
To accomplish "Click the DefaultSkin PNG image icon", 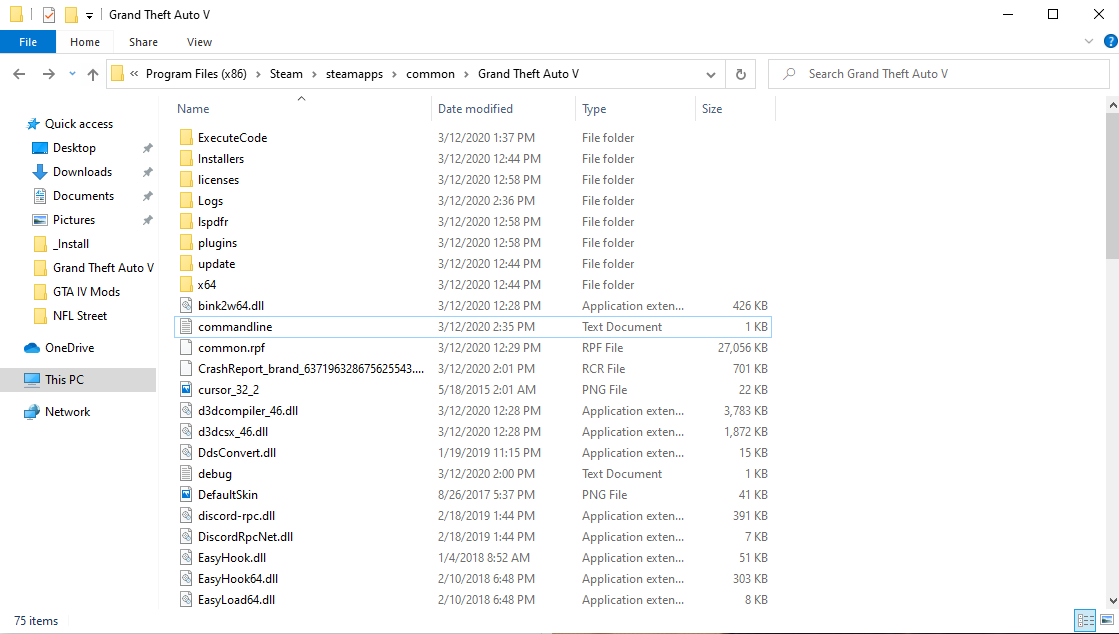I will click(x=186, y=495).
